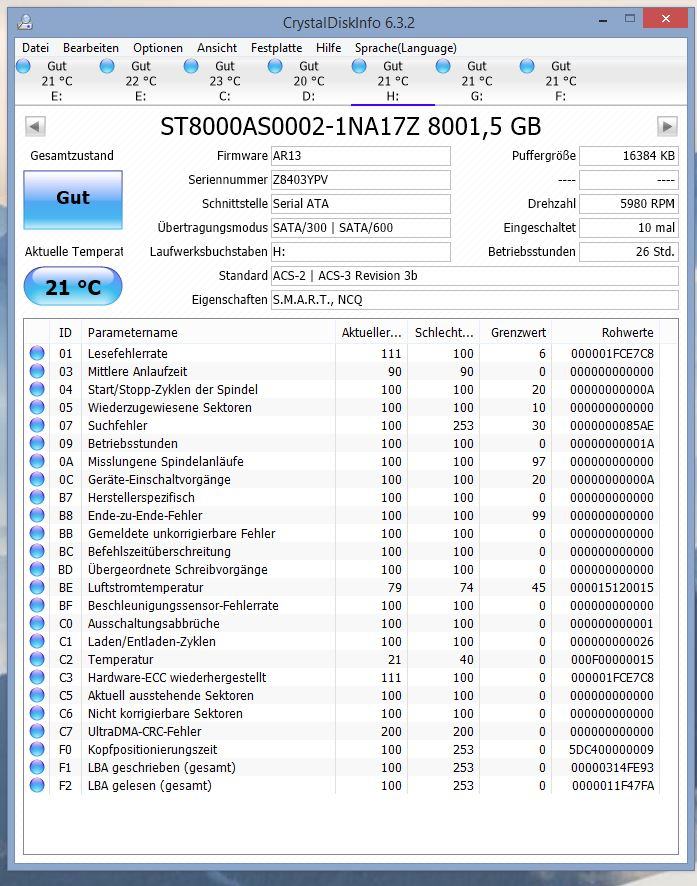Image resolution: width=697 pixels, height=886 pixels.
Task: Click status icon for Hardware-ECC wiederhergestellt row
Action: 37,677
